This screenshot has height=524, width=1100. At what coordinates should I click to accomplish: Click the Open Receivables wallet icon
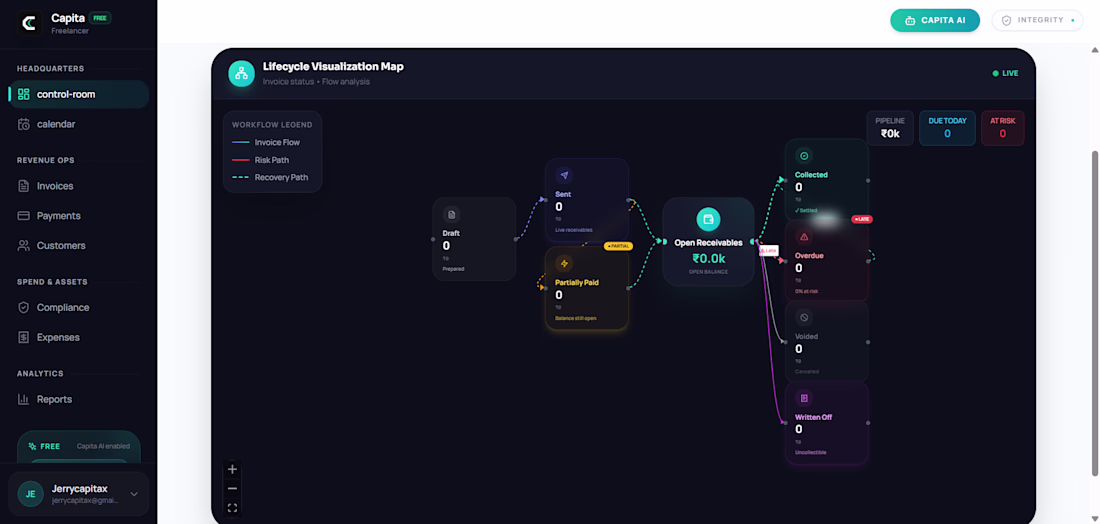pyautogui.click(x=708, y=219)
